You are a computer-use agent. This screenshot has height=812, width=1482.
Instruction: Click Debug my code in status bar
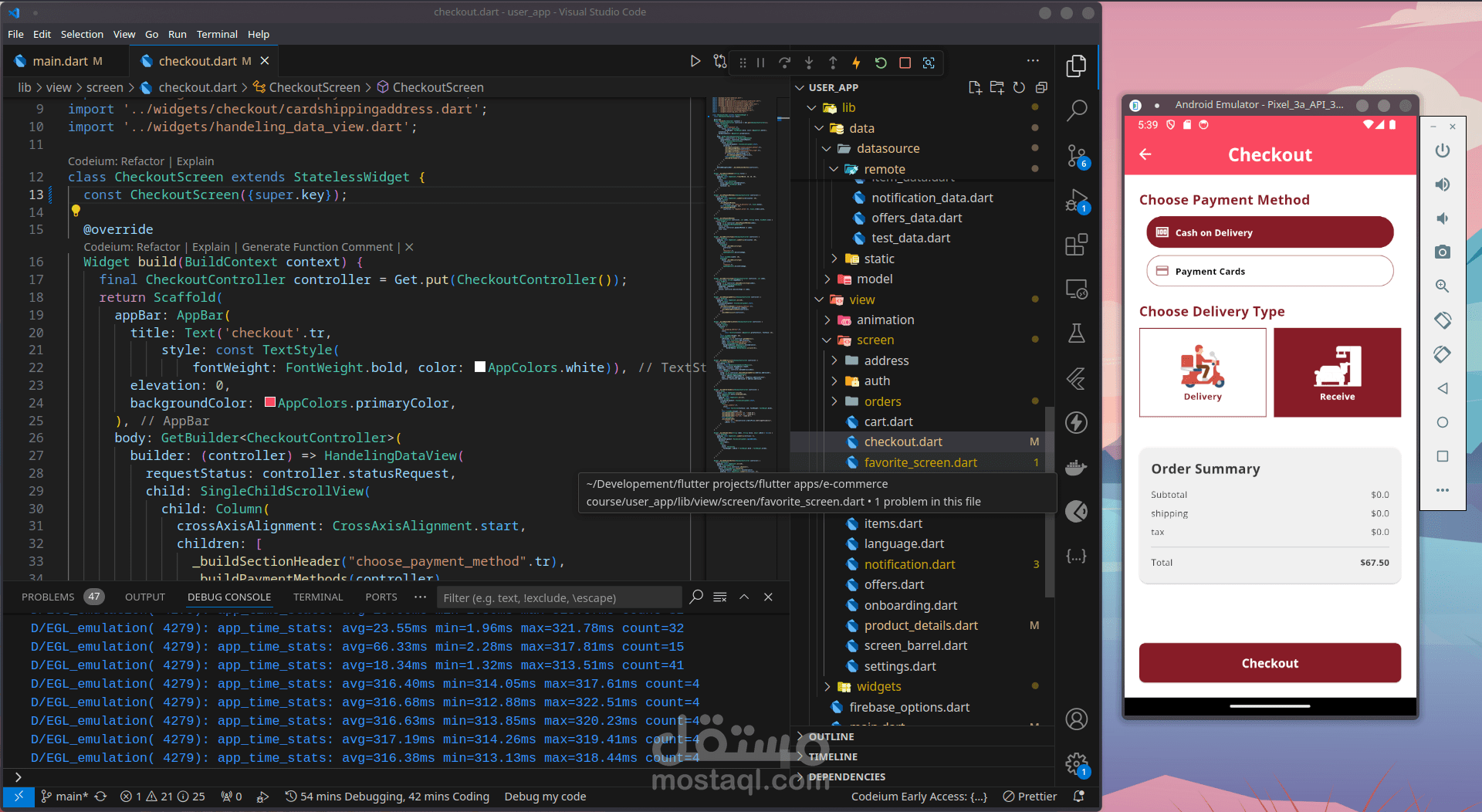(x=545, y=797)
